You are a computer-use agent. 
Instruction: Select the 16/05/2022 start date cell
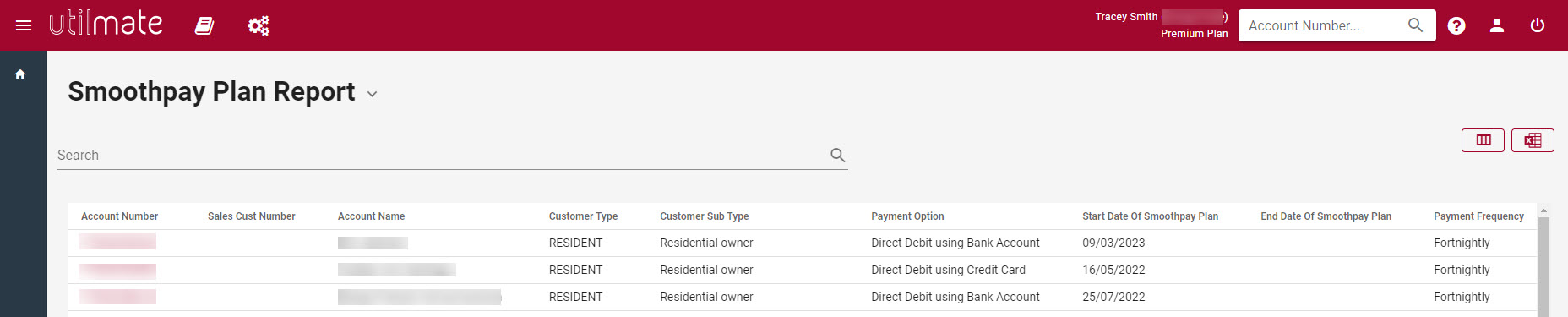pos(1113,270)
